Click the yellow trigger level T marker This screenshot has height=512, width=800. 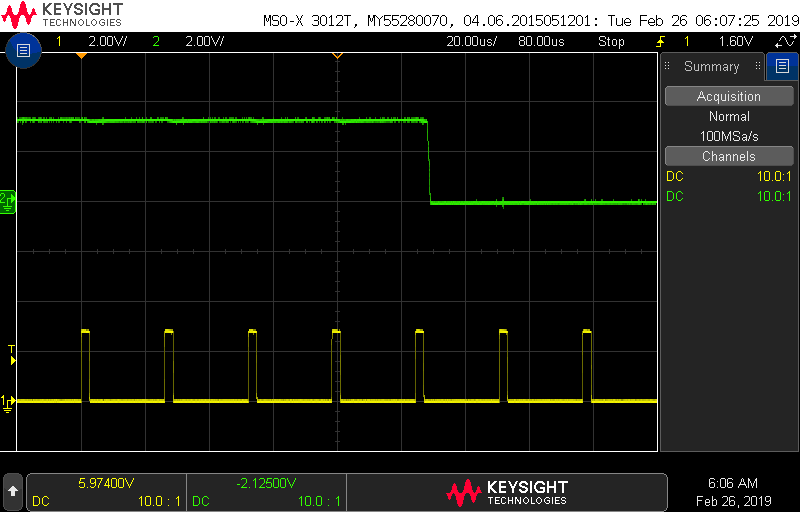pos(11,354)
